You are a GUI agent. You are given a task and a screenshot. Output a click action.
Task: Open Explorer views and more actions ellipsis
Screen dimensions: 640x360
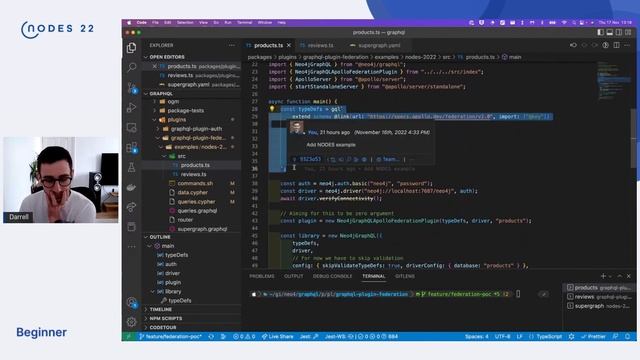pos(232,45)
